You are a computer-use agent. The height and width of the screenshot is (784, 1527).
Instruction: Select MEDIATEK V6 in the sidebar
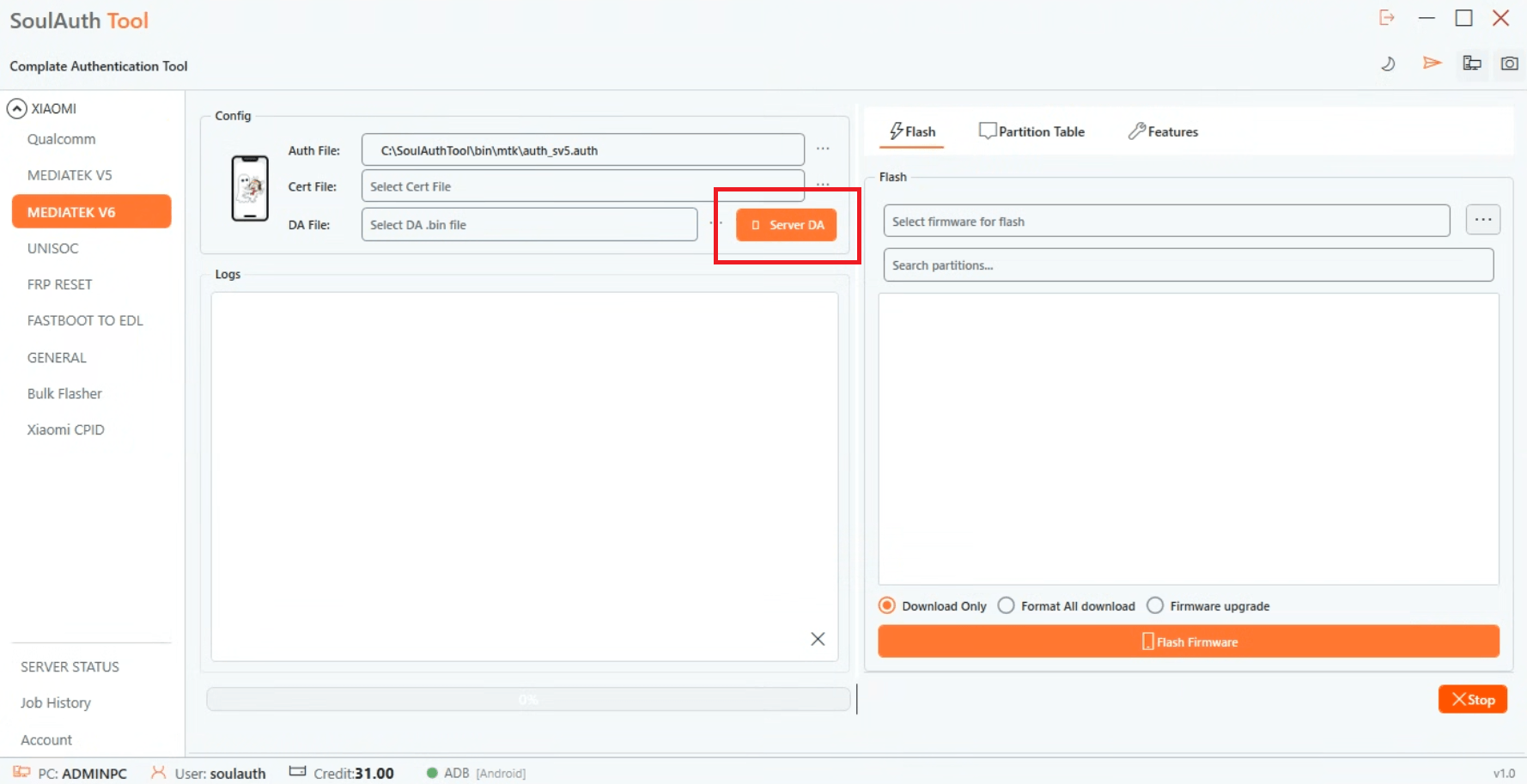tap(92, 211)
